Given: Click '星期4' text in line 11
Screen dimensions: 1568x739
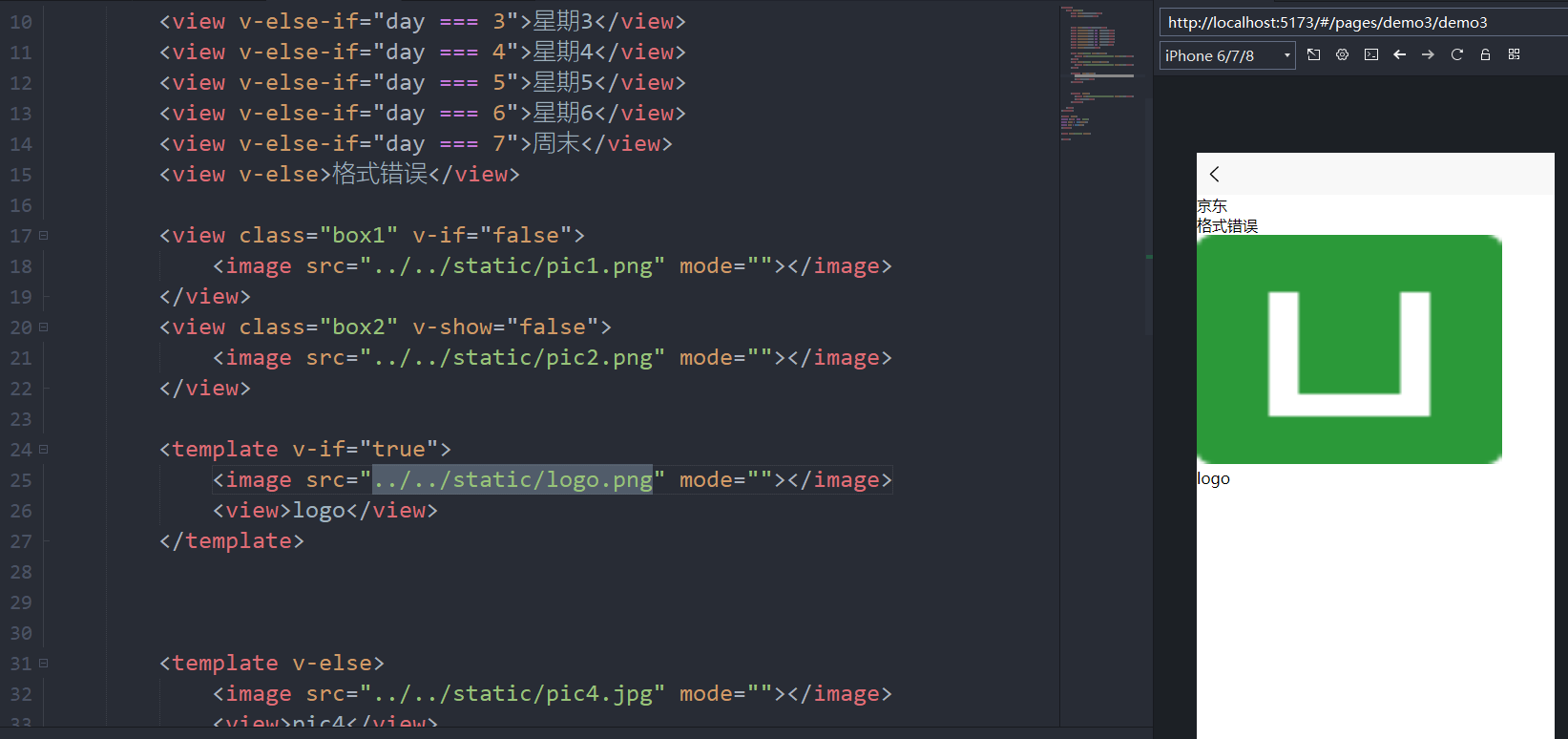Looking at the screenshot, I should pyautogui.click(x=563, y=52).
